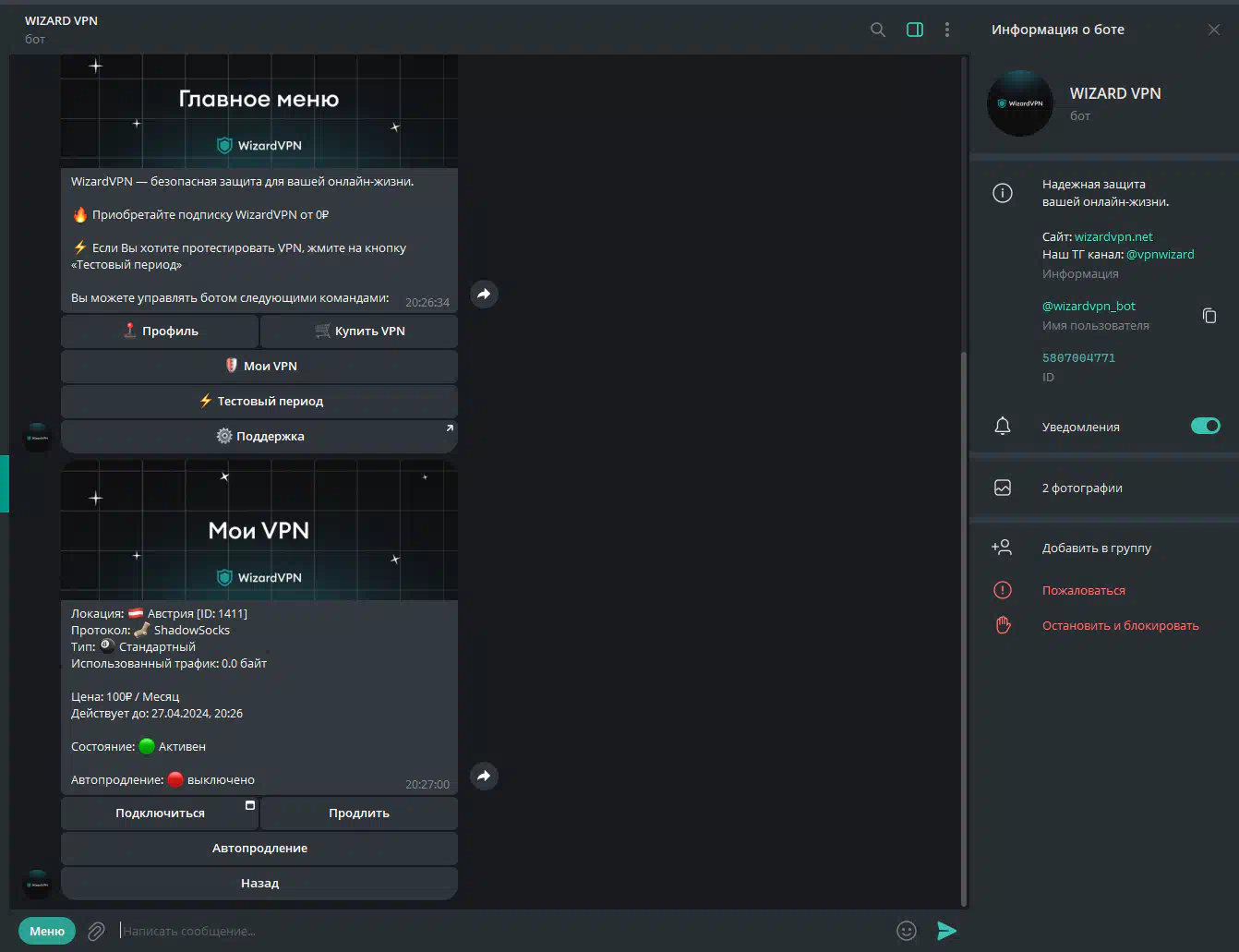Click the bell icon beside Уведомления
The width and height of the screenshot is (1239, 952).
pyautogui.click(x=1003, y=426)
